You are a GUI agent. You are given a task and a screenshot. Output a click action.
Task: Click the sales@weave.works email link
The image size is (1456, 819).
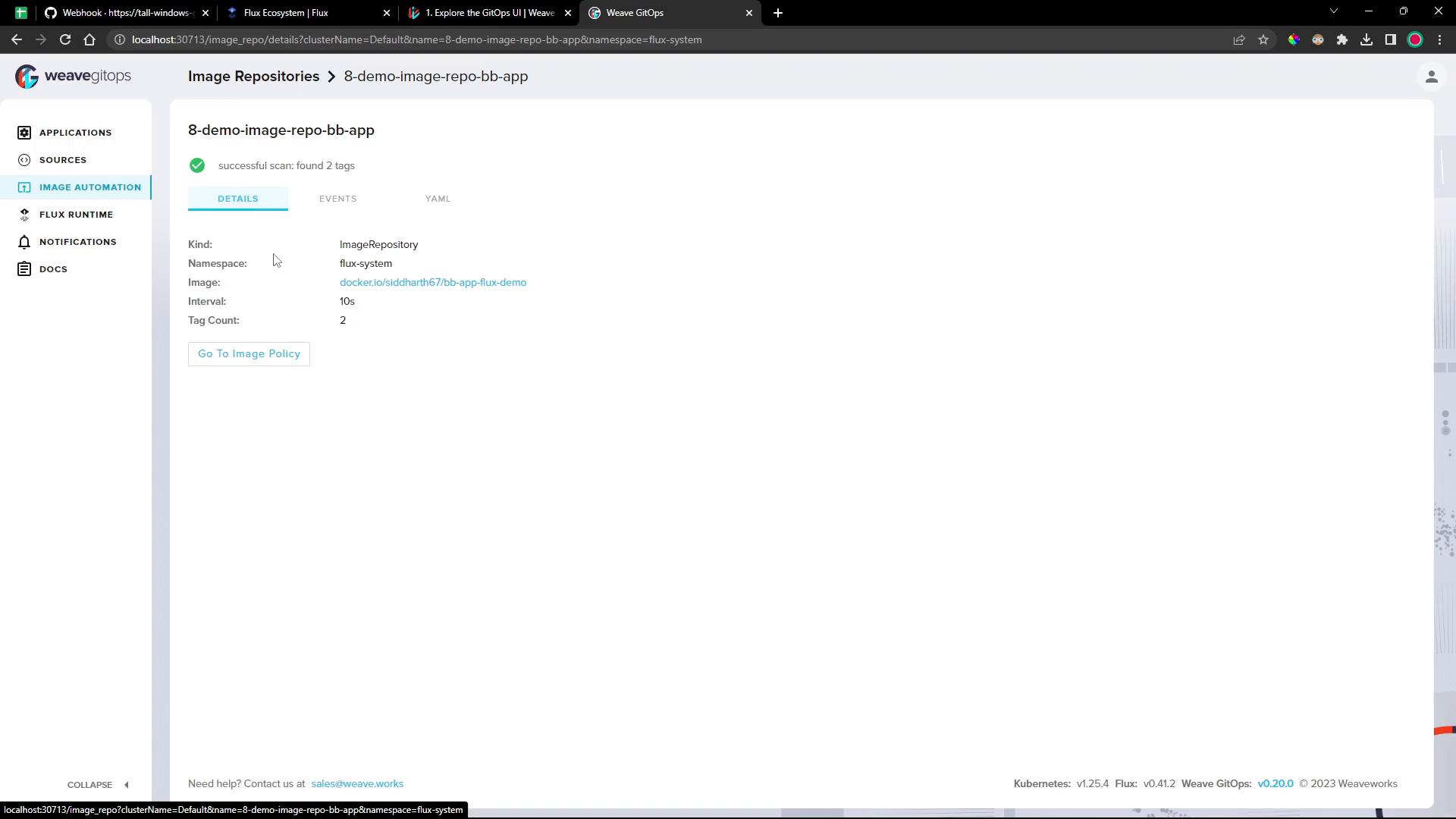coord(357,784)
